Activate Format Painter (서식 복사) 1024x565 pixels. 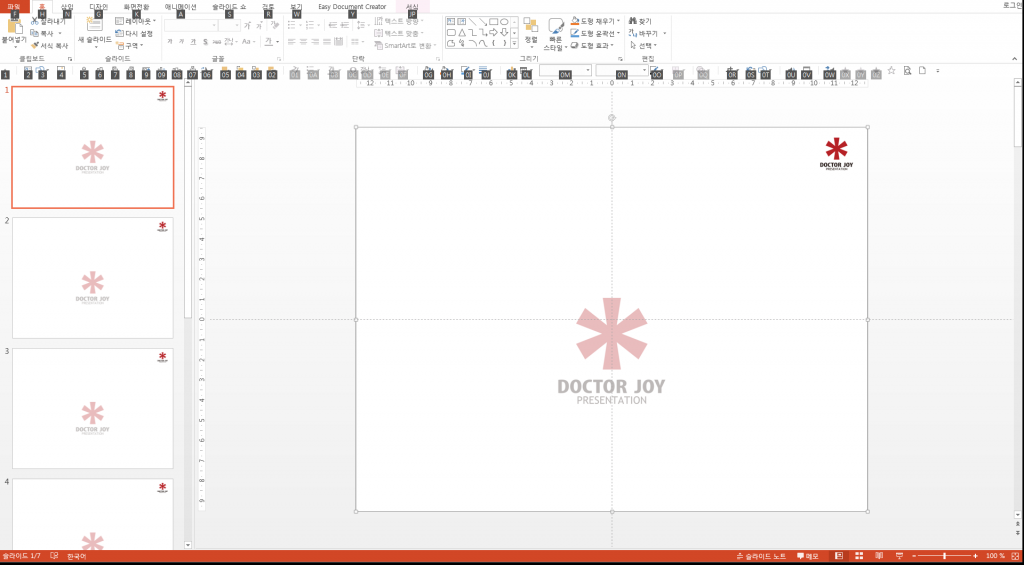49,45
